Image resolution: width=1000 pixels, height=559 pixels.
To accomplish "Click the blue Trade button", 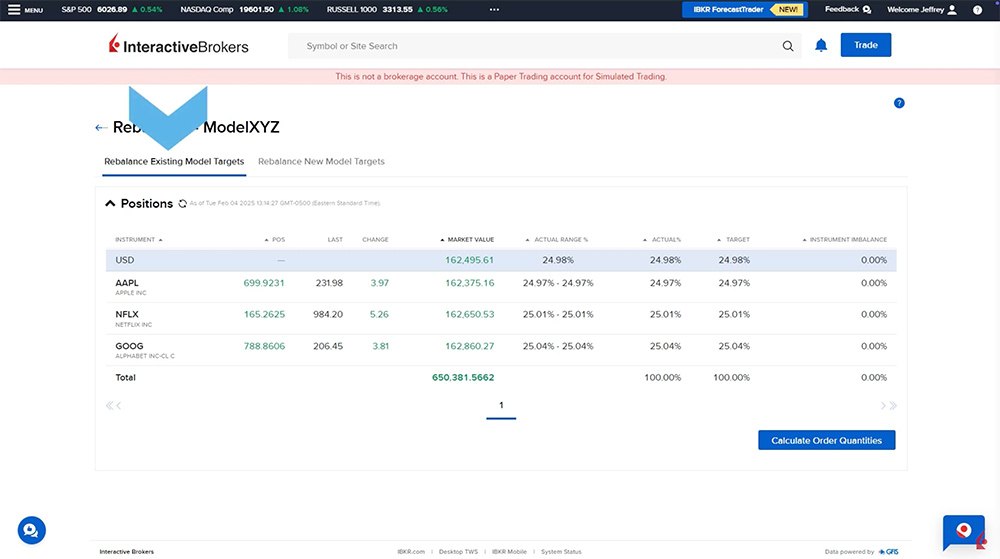I will pyautogui.click(x=865, y=45).
